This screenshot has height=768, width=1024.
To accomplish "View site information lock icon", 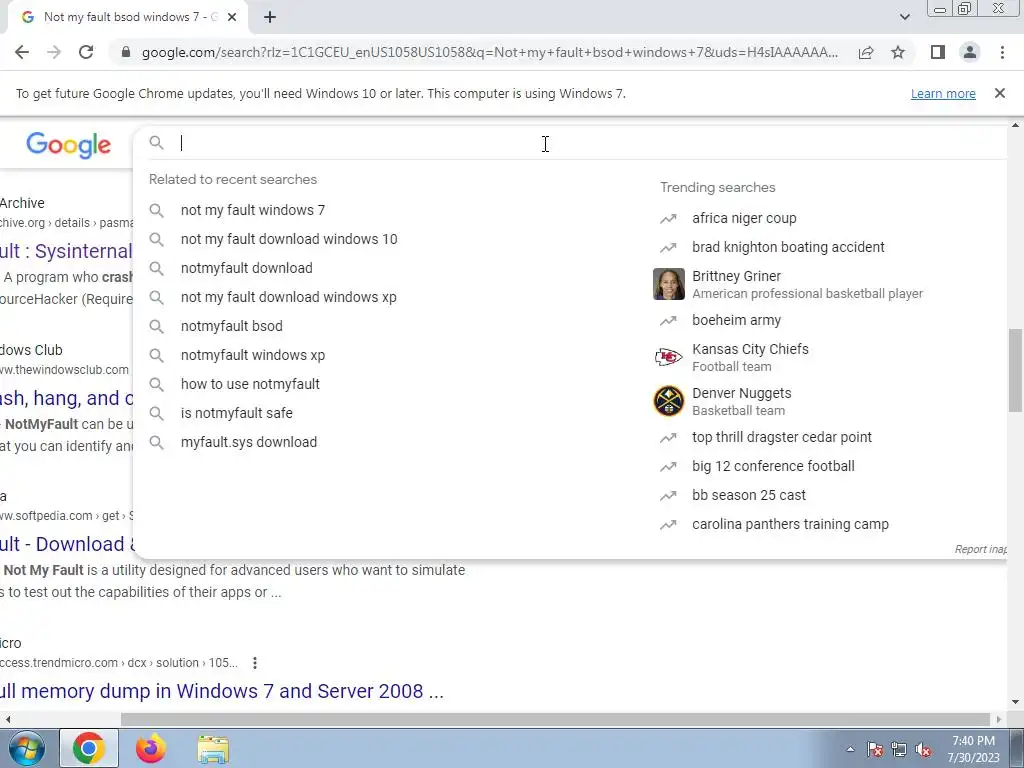I will click(x=126, y=52).
